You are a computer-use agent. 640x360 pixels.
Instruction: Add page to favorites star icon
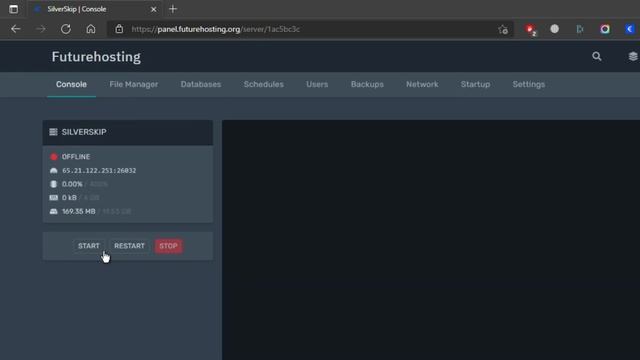[503, 29]
